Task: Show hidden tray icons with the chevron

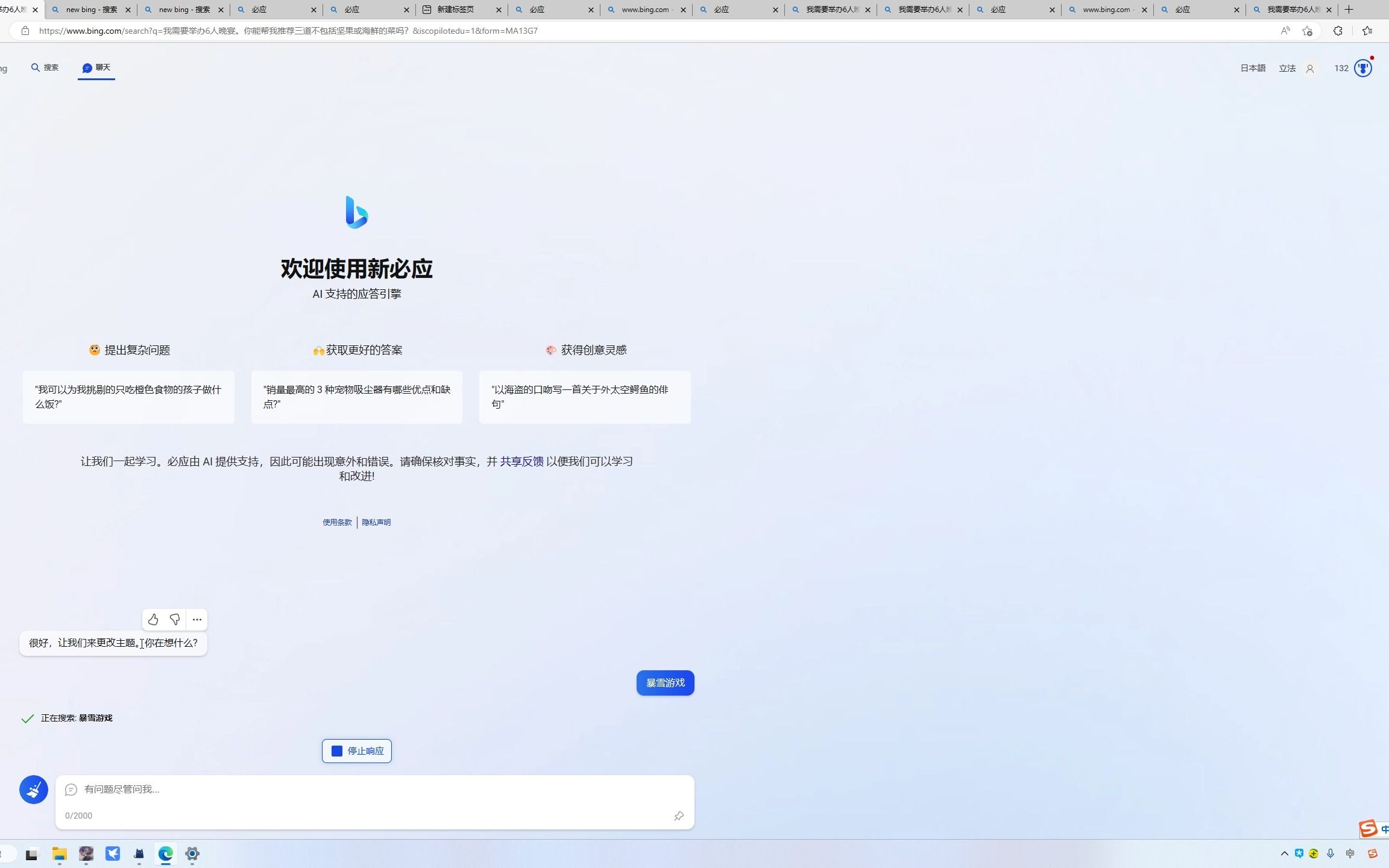Action: coord(1284,854)
